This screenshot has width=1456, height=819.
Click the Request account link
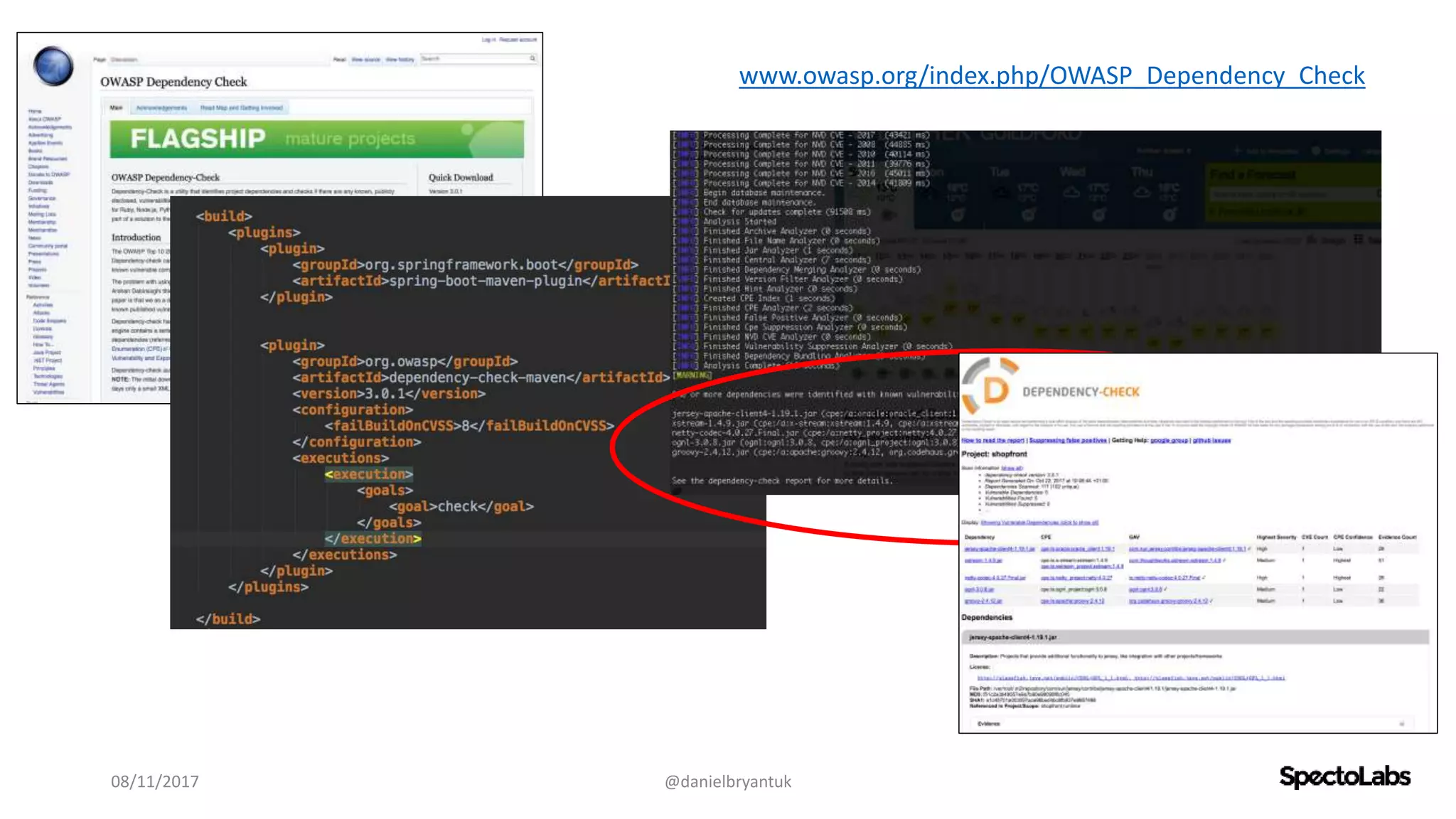pyautogui.click(x=518, y=40)
